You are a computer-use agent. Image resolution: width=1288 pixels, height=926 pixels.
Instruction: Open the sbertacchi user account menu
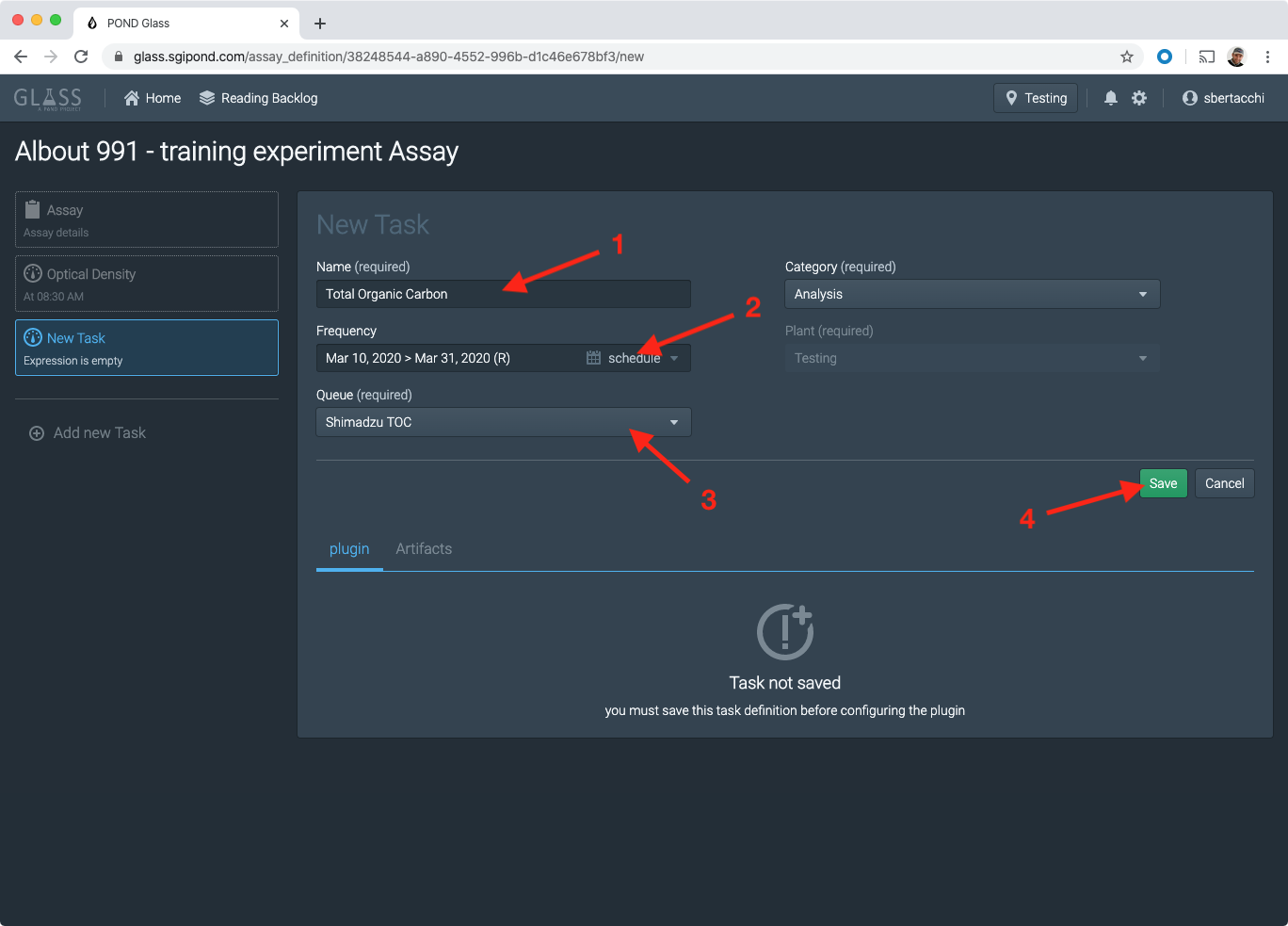1223,97
